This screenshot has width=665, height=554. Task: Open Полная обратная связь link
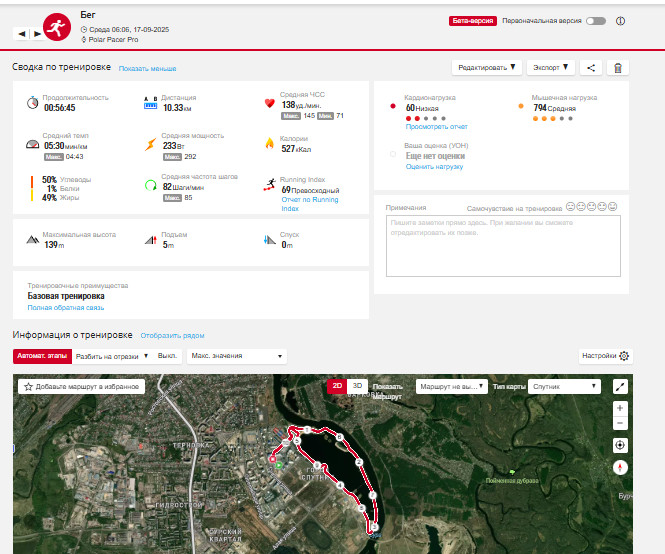point(66,308)
